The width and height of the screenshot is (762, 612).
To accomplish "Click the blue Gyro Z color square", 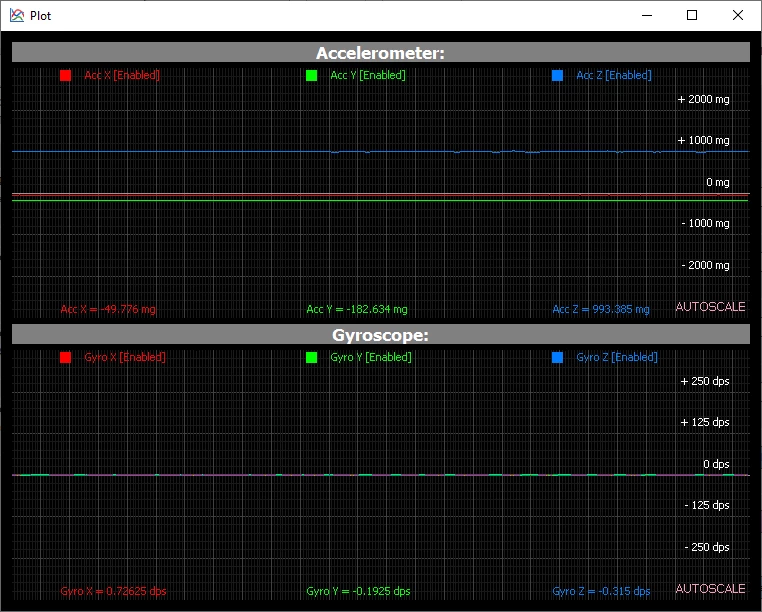I will coord(557,357).
